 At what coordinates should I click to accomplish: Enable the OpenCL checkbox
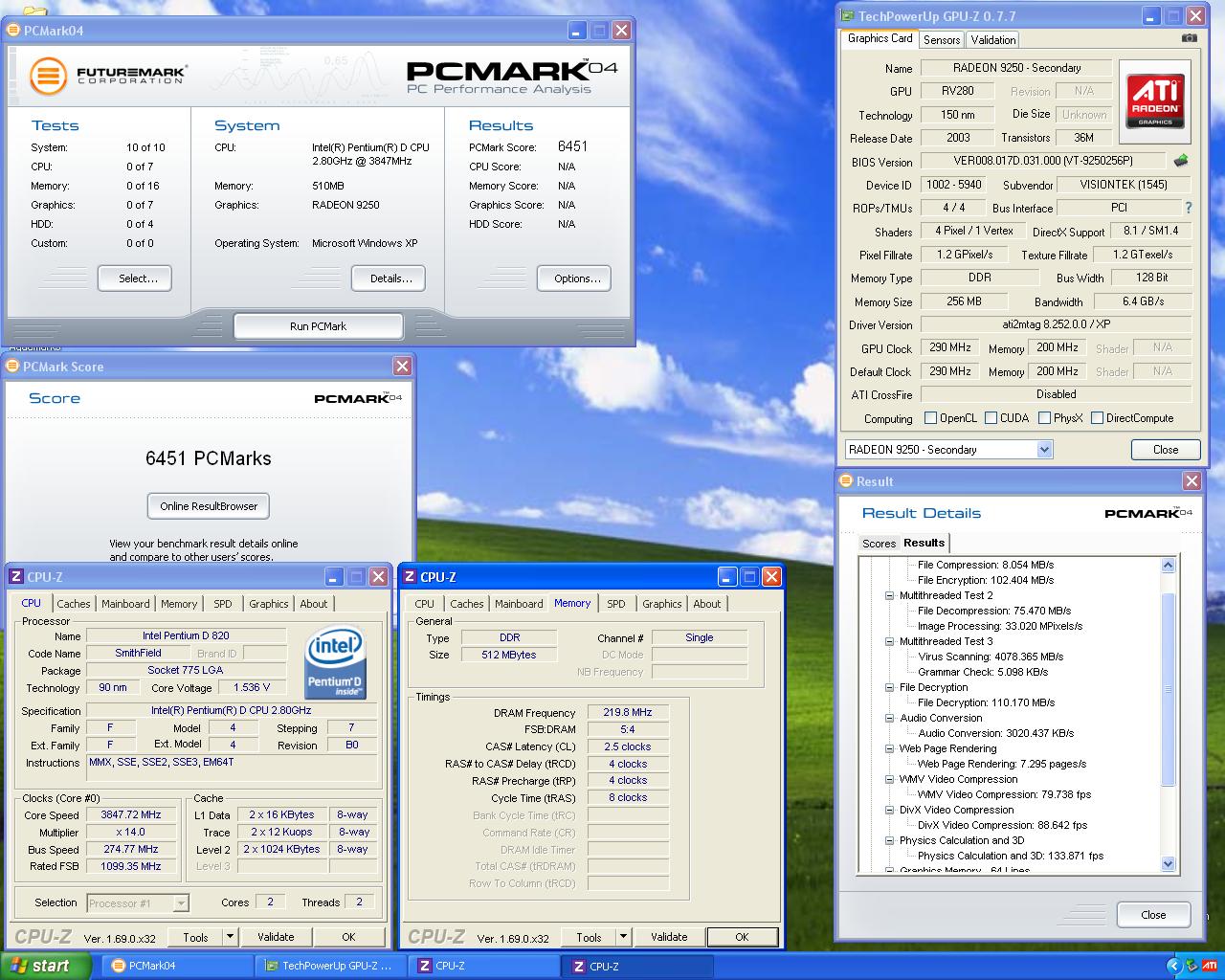click(x=930, y=418)
